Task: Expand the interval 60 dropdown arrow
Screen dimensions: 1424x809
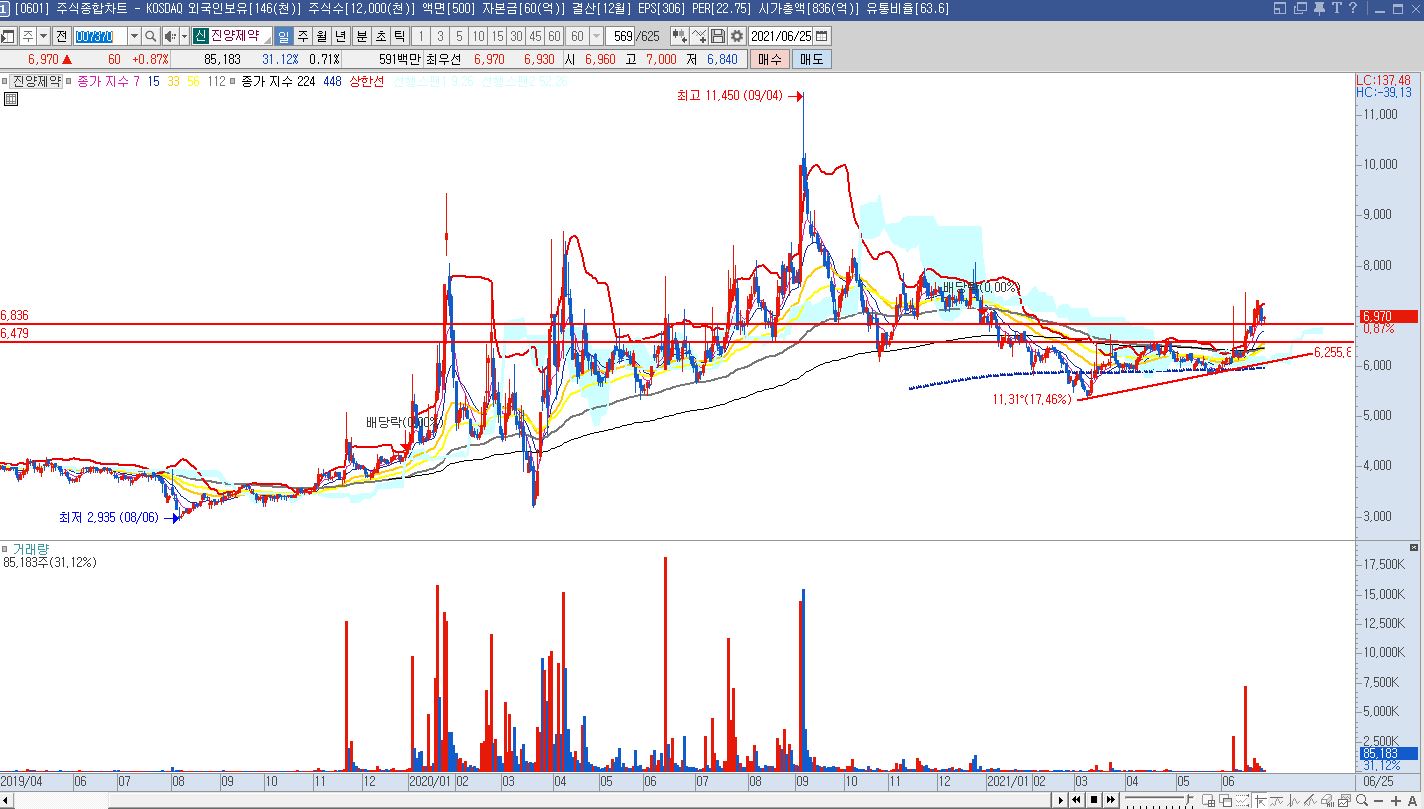Action: [596, 36]
